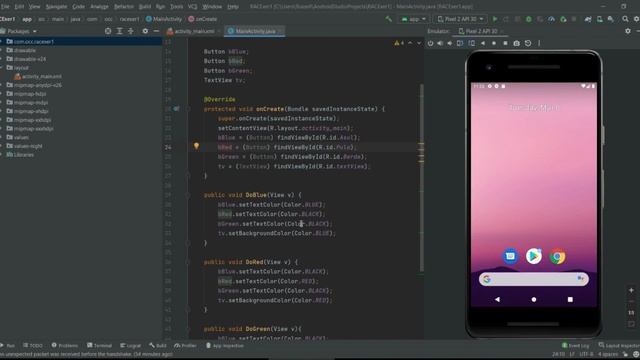Click the intention lightbulb on line 24

pos(196,146)
